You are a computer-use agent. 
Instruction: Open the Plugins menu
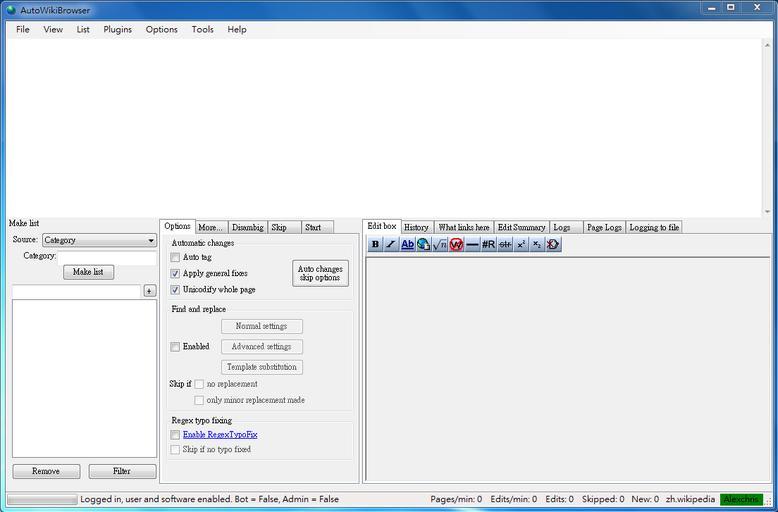tap(118, 29)
